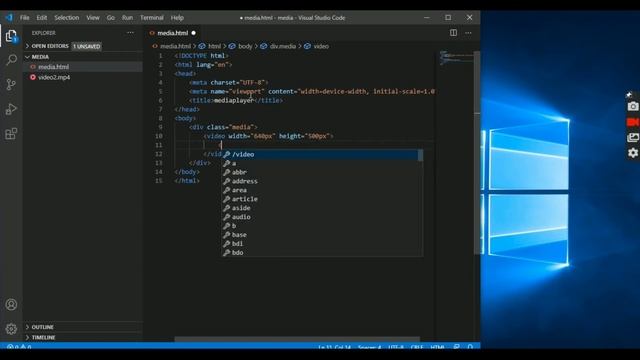Click the red record video icon

pyautogui.click(x=633, y=122)
